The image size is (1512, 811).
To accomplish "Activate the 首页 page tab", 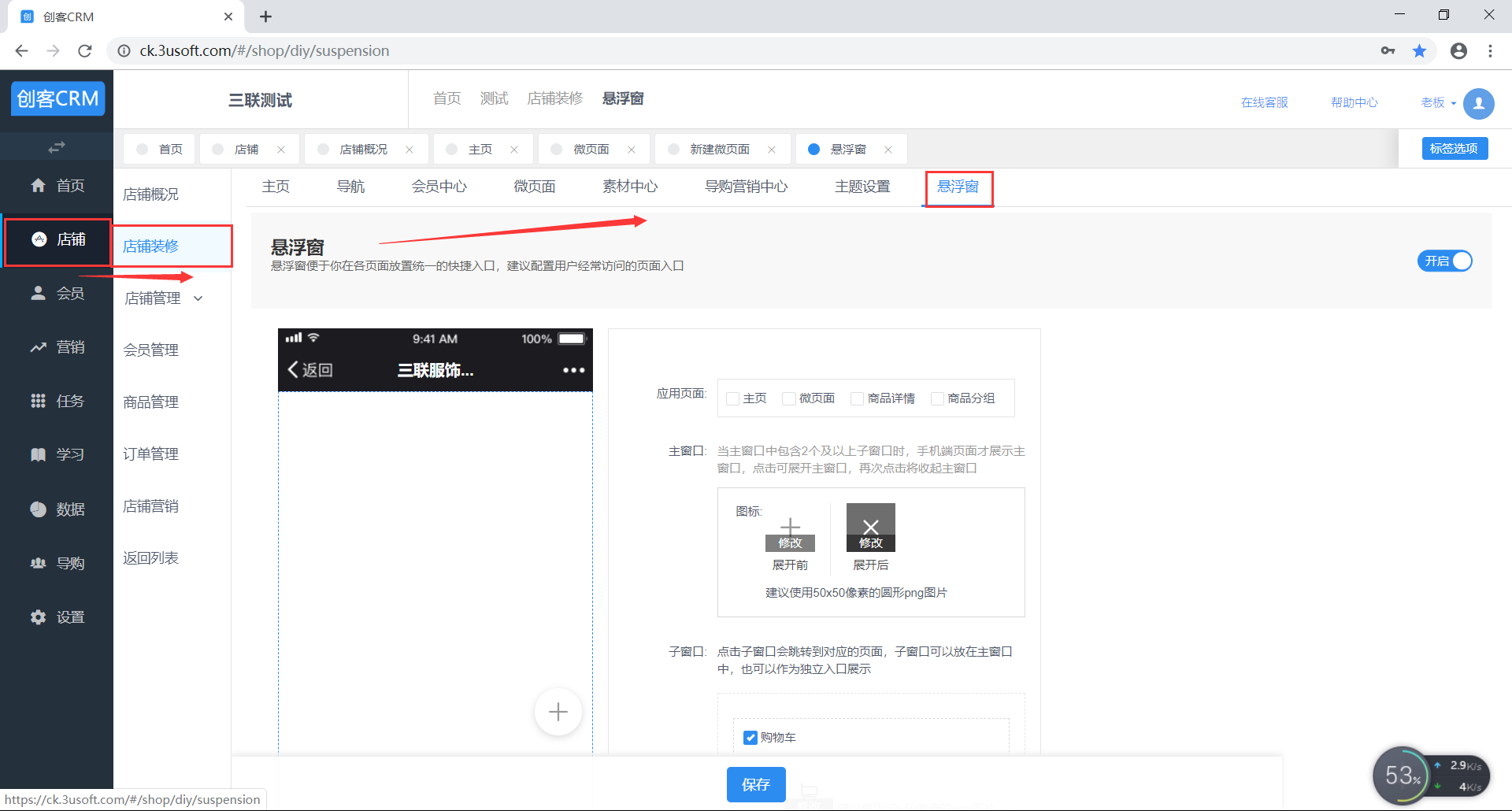I will pos(160,150).
